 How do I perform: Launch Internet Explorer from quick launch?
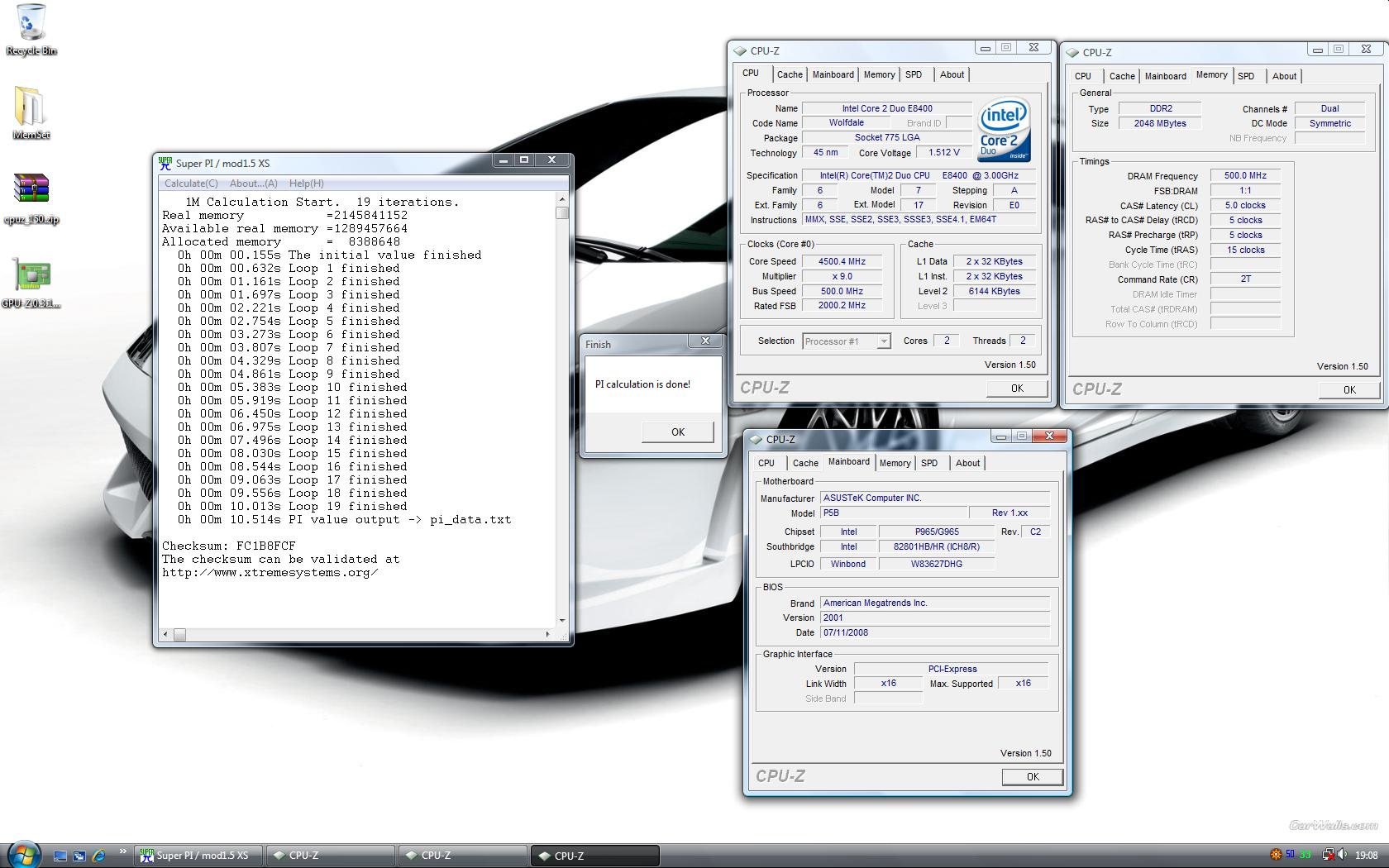[98, 856]
